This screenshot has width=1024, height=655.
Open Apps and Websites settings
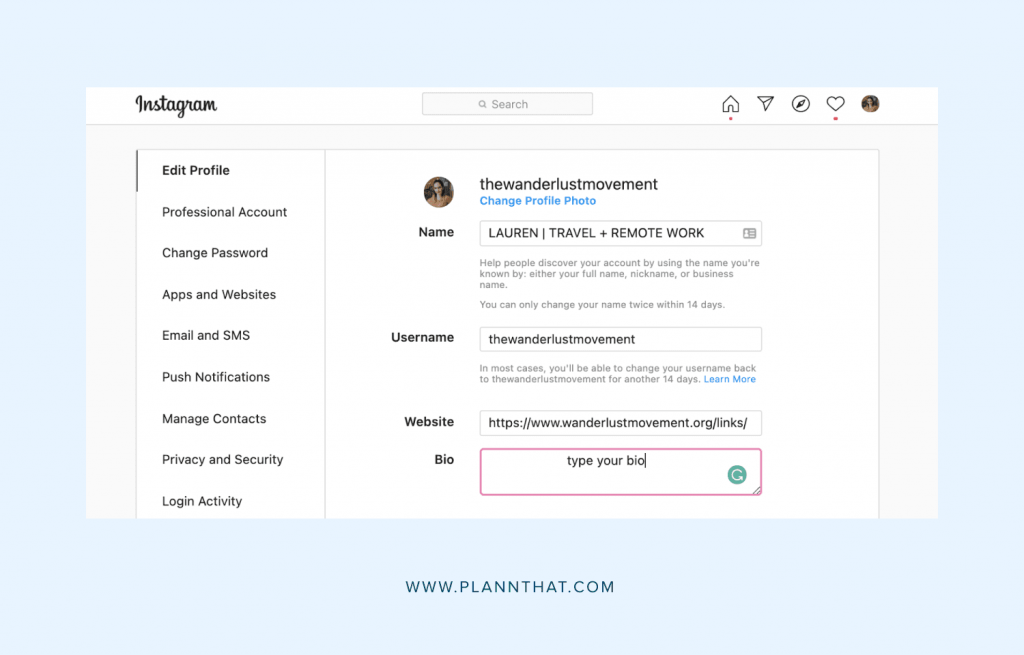[x=219, y=295]
